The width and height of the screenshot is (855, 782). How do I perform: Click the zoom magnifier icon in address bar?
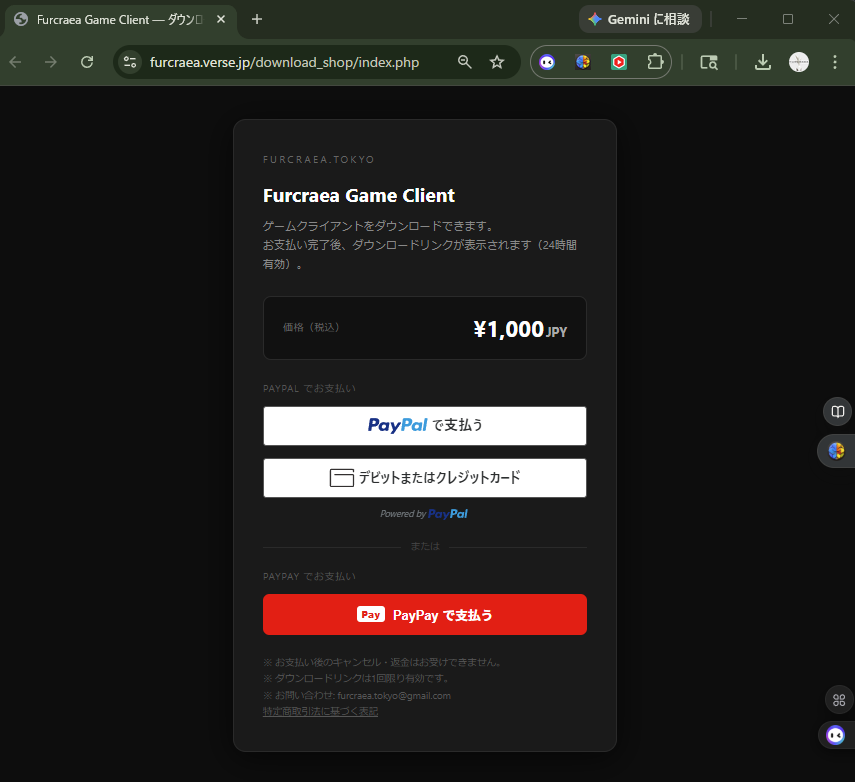click(x=465, y=62)
